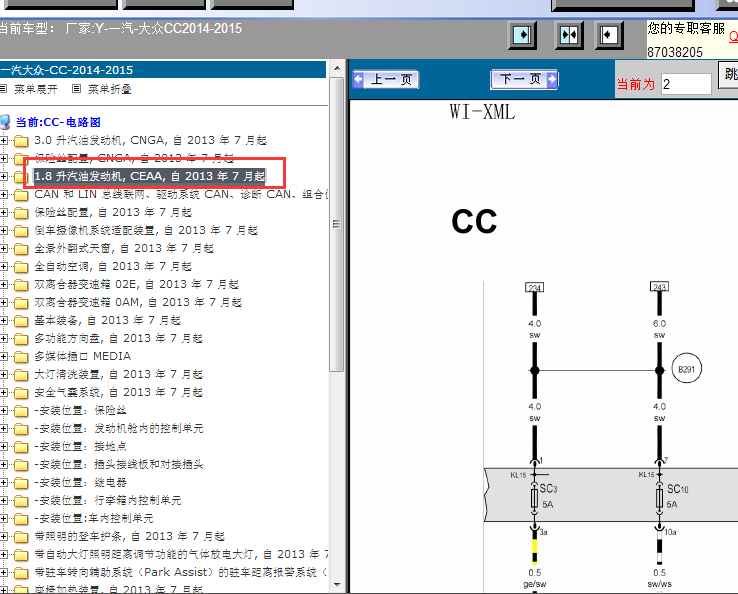Click 菜单折叠 collapse-all menu icon
738x594 pixels.
(x=77, y=88)
